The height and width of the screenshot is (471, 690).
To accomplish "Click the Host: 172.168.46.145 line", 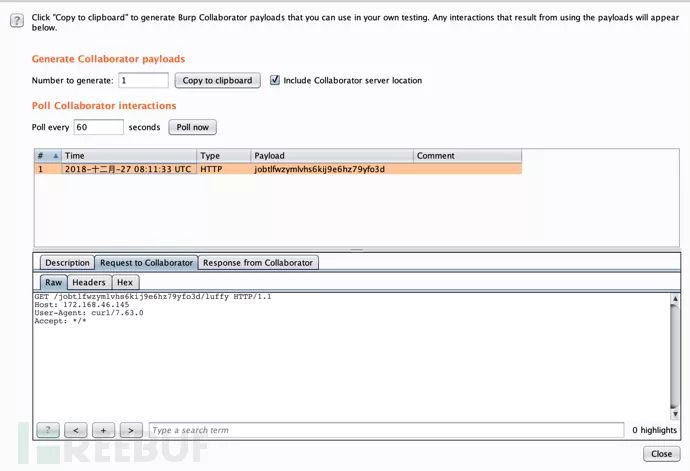I will pyautogui.click(x=82, y=305).
